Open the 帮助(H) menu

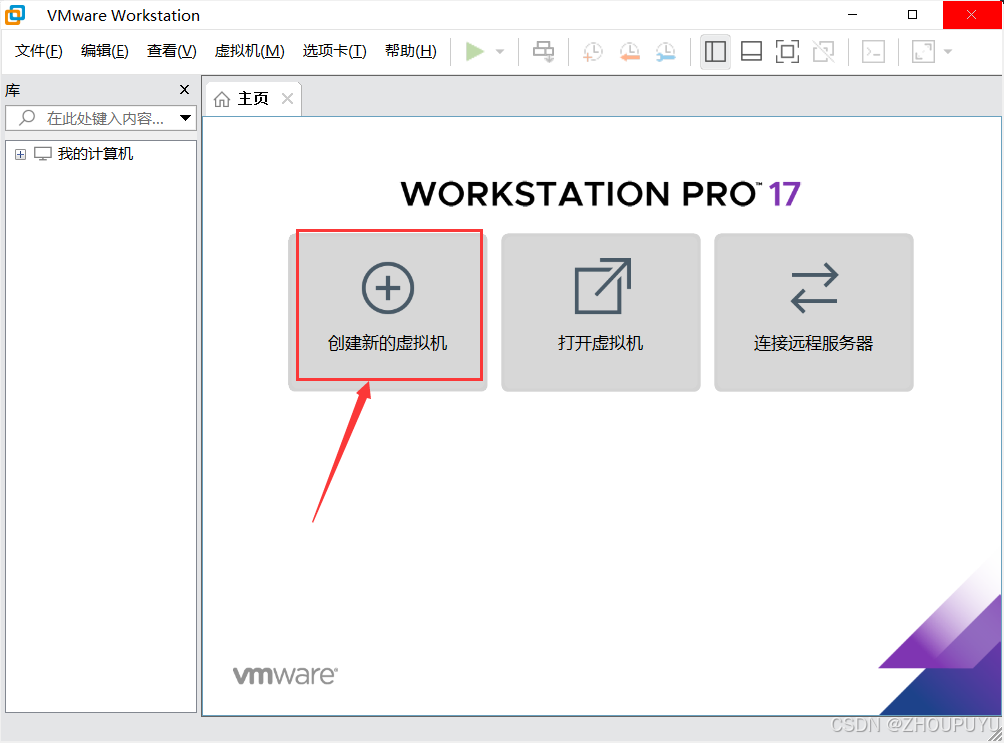[410, 51]
